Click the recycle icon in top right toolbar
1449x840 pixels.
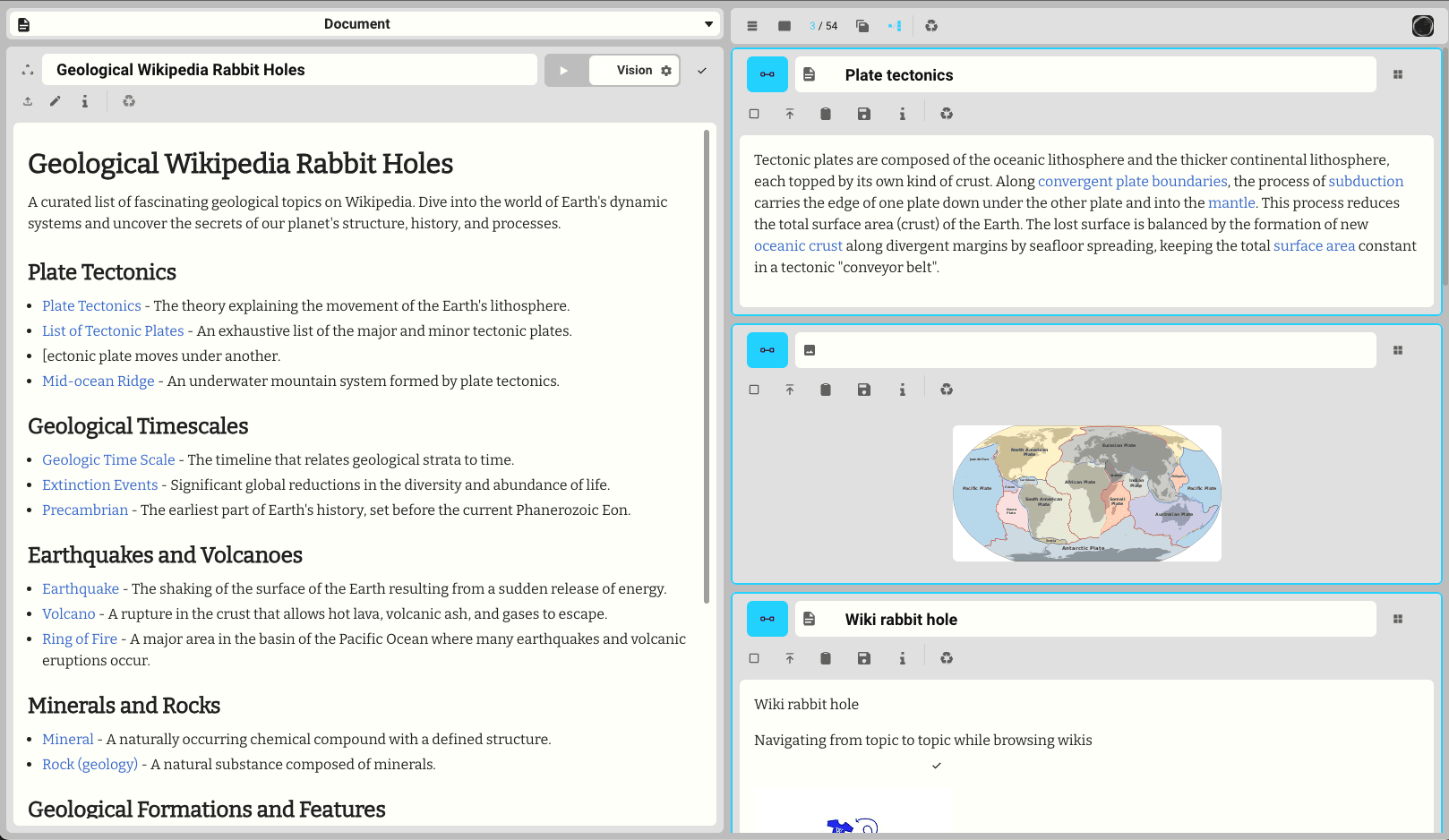point(931,26)
